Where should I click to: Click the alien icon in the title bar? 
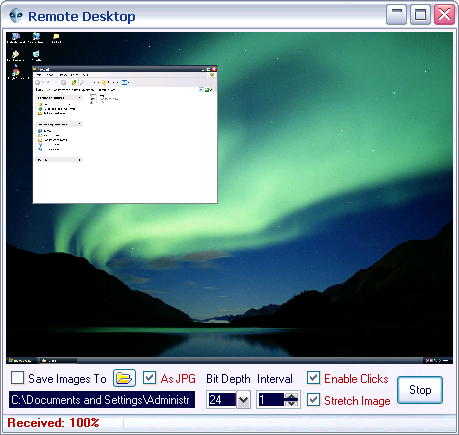pos(16,16)
